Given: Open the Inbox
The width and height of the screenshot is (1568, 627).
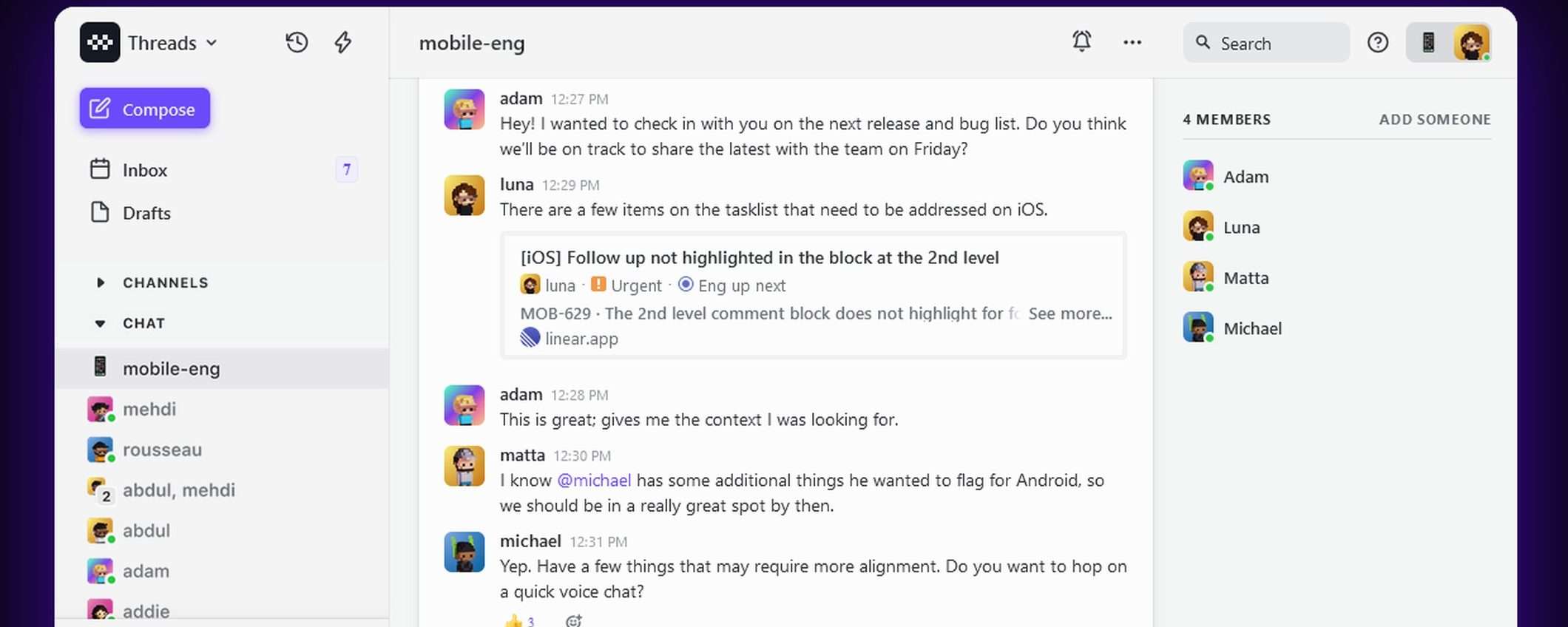Looking at the screenshot, I should (145, 170).
